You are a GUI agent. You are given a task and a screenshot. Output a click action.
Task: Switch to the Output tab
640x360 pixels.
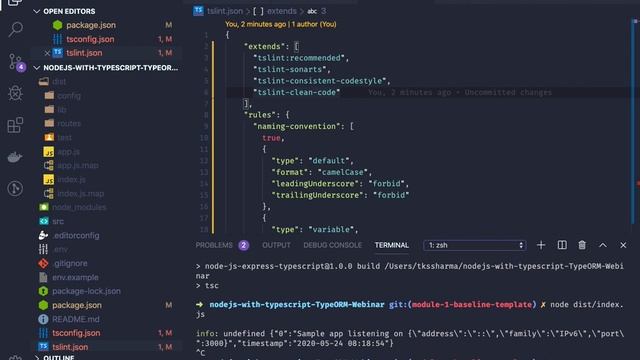click(276, 245)
